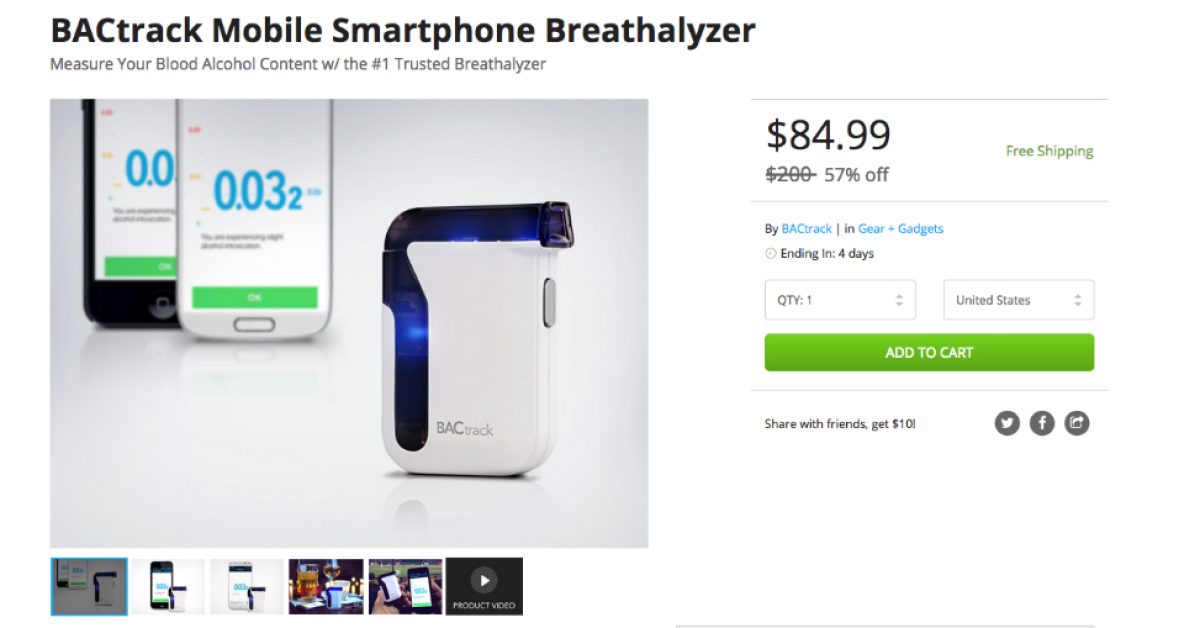
Task: Click the clock icon beside Ending In
Action: (771, 254)
